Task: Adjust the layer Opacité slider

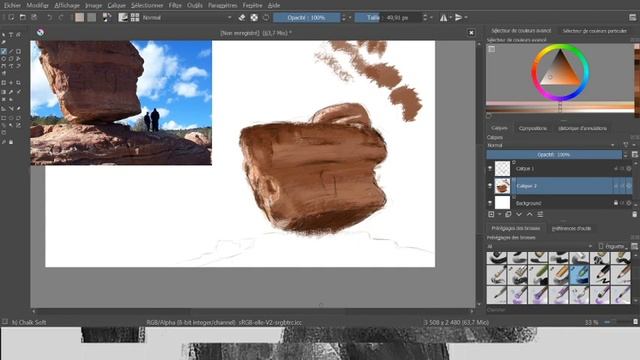Action: (x=554, y=155)
